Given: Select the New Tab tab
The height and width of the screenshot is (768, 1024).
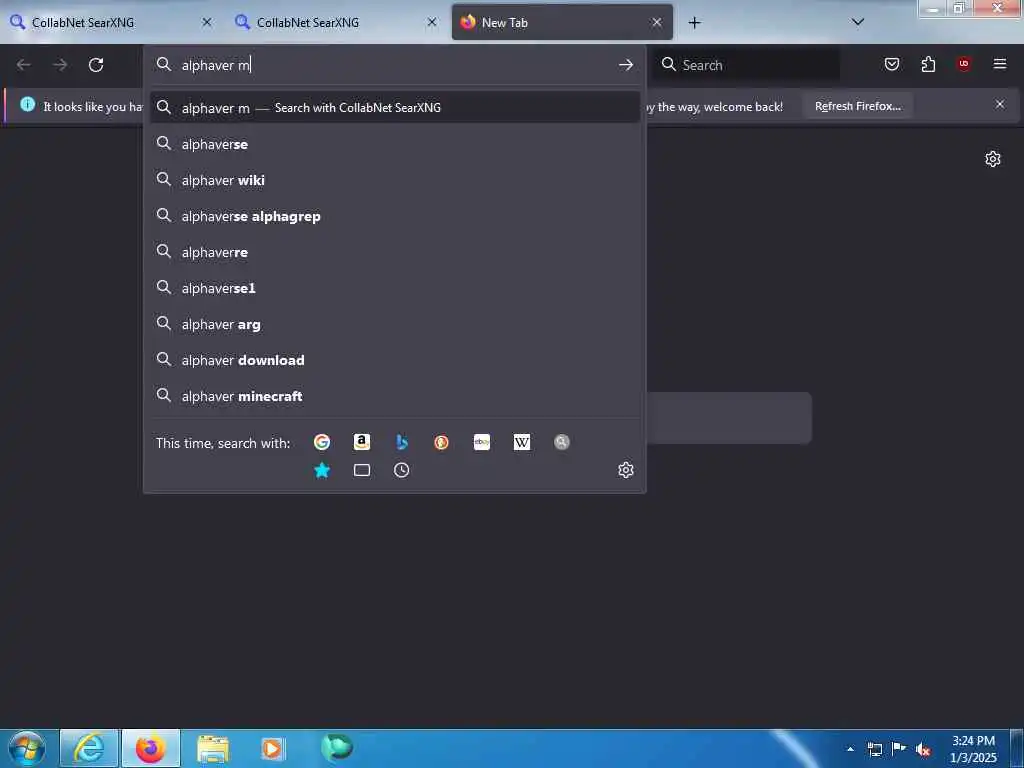Looking at the screenshot, I should [562, 22].
